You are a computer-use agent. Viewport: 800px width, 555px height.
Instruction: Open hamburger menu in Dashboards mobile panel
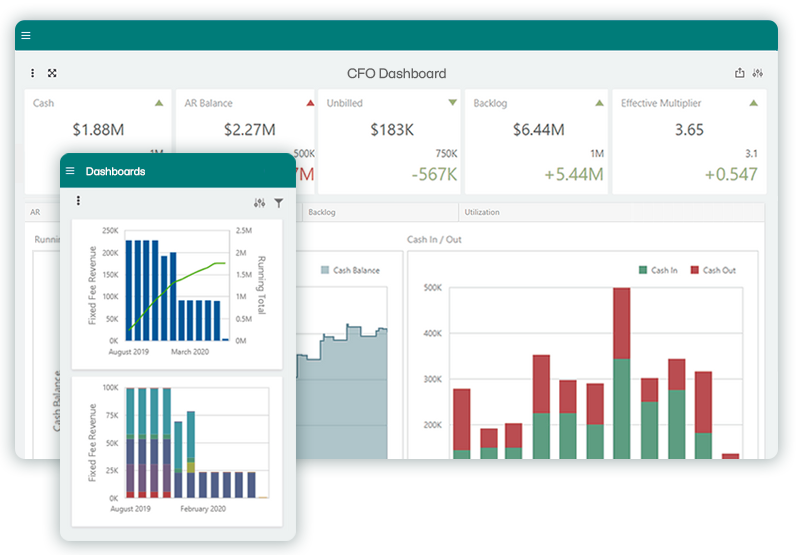click(70, 171)
